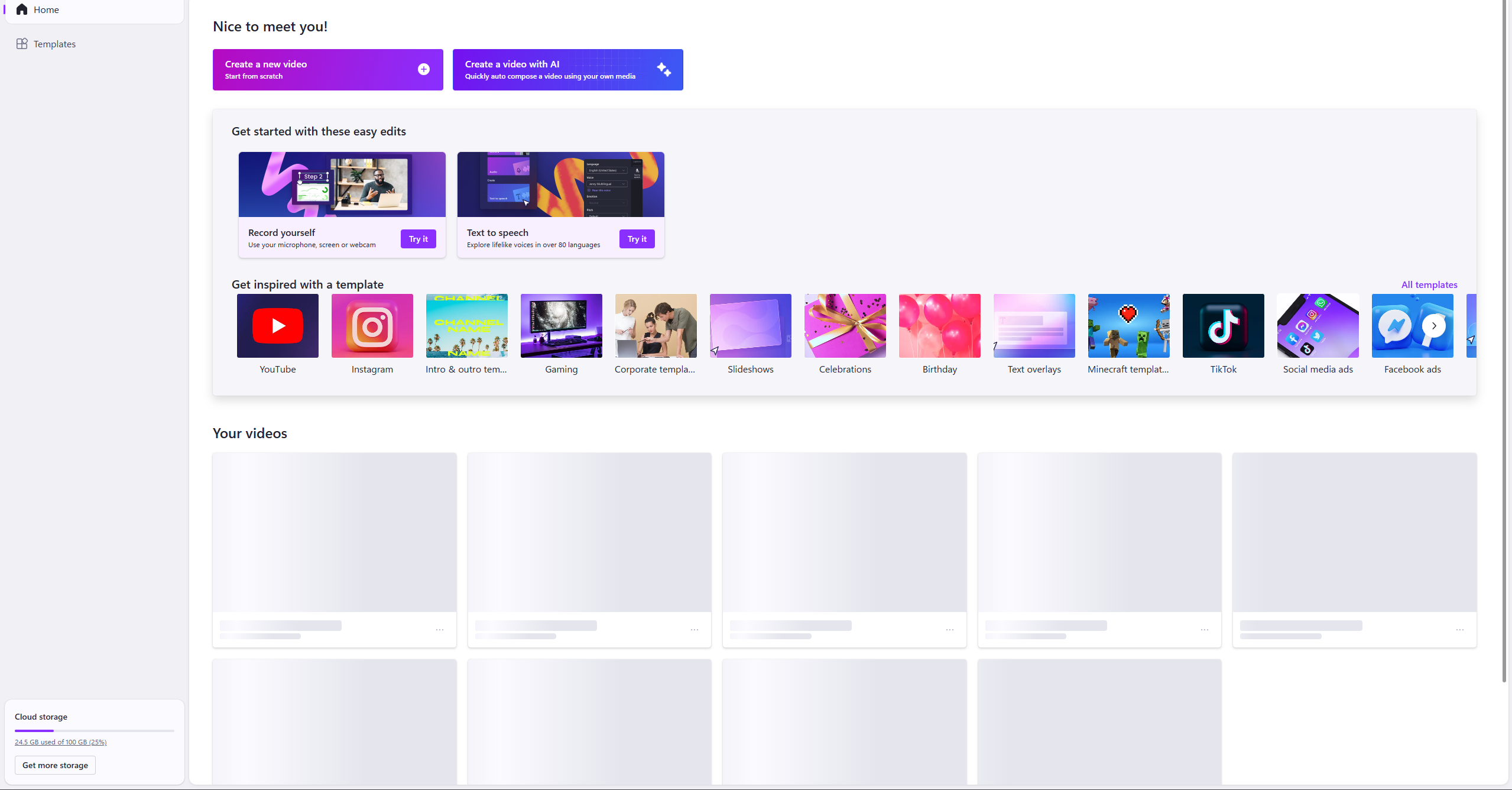Open the All templates link
Viewport: 1512px width, 790px height.
click(1429, 285)
